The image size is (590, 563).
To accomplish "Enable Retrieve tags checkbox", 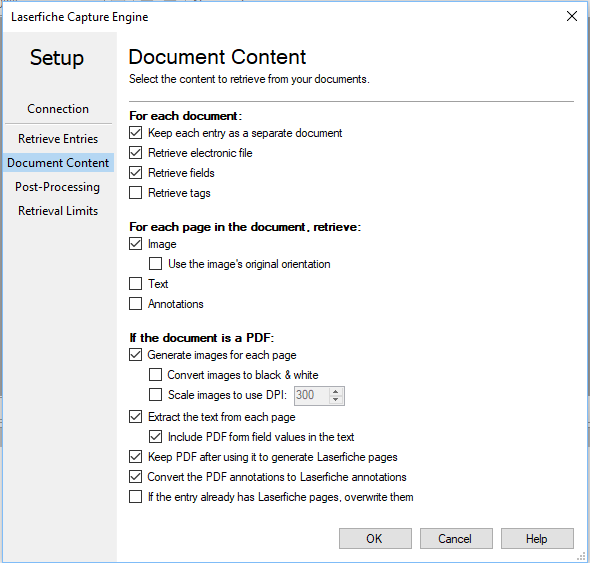I will pos(135,193).
